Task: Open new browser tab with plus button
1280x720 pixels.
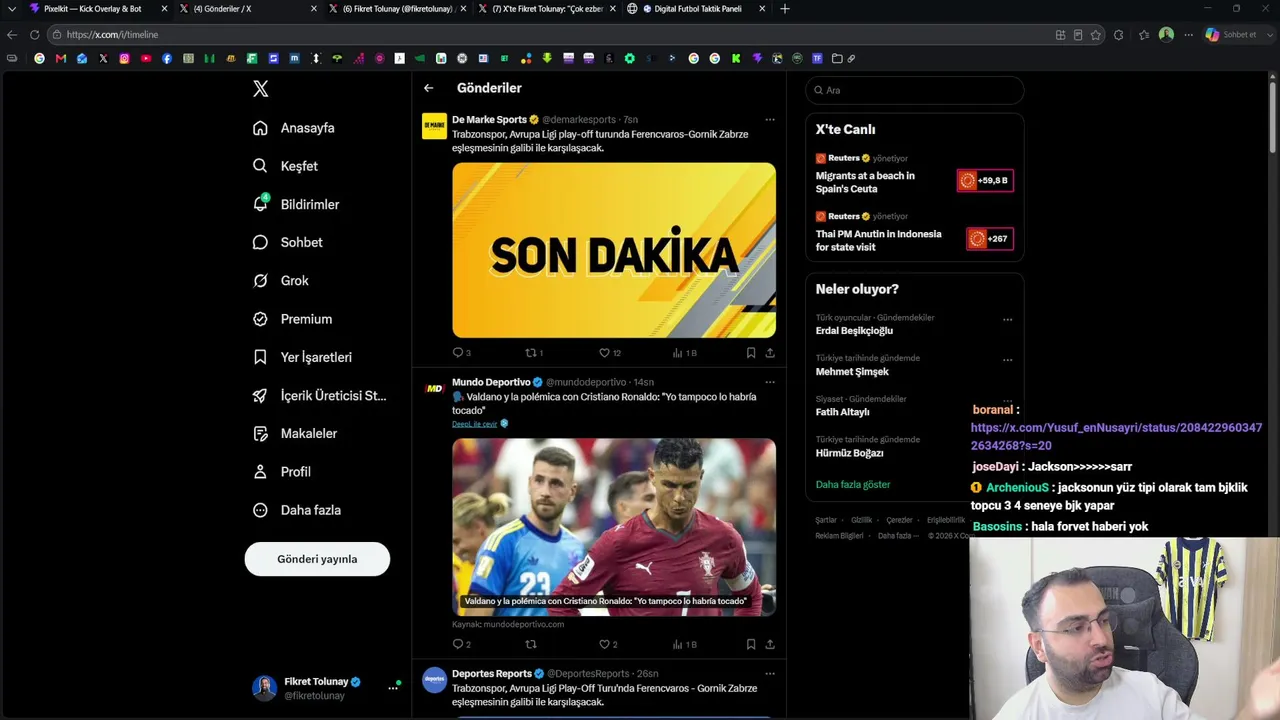Action: 785,9
